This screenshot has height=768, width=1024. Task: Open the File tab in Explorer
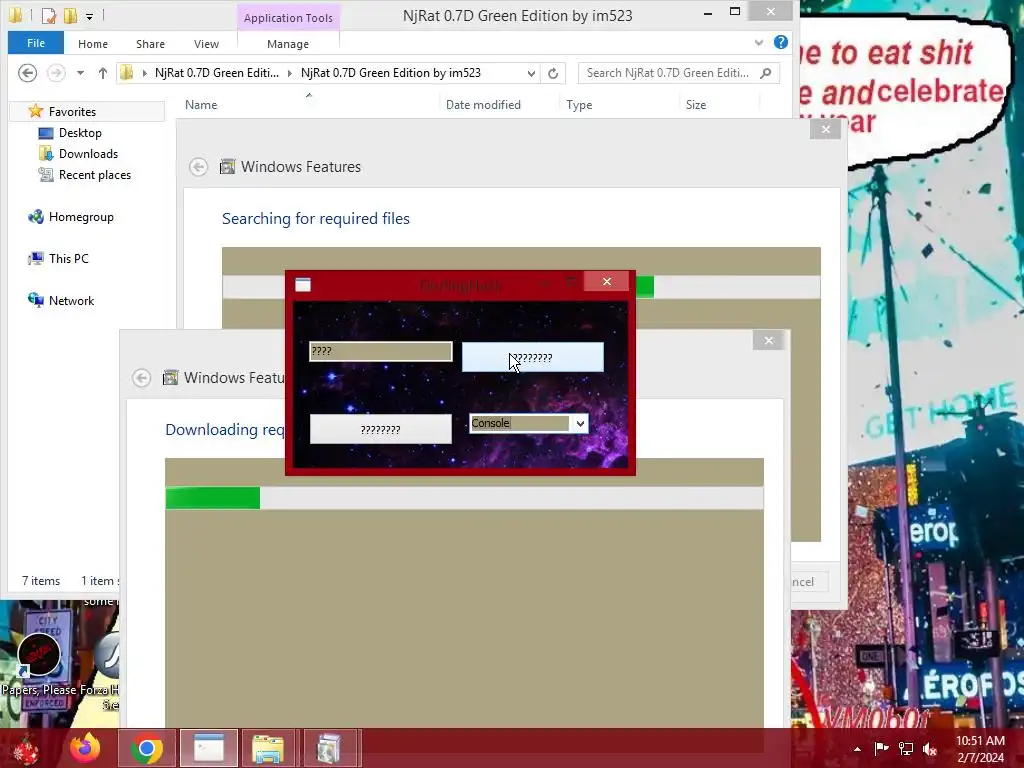[x=36, y=43]
